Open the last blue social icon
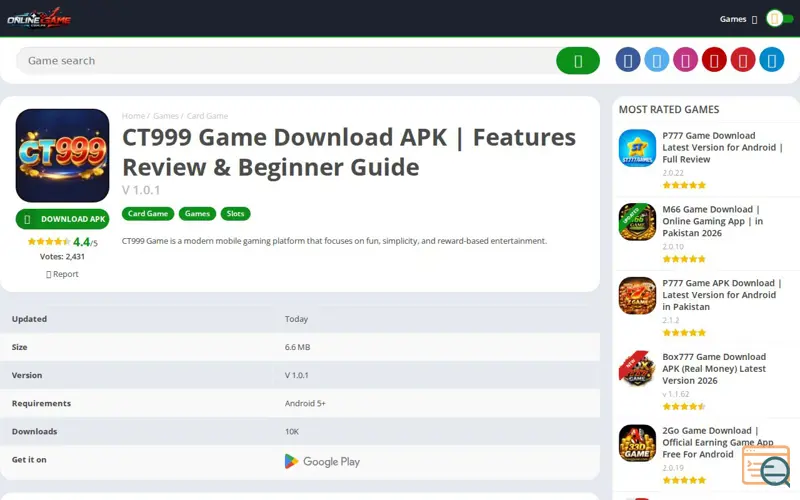This screenshot has height=500, width=800. [771, 61]
